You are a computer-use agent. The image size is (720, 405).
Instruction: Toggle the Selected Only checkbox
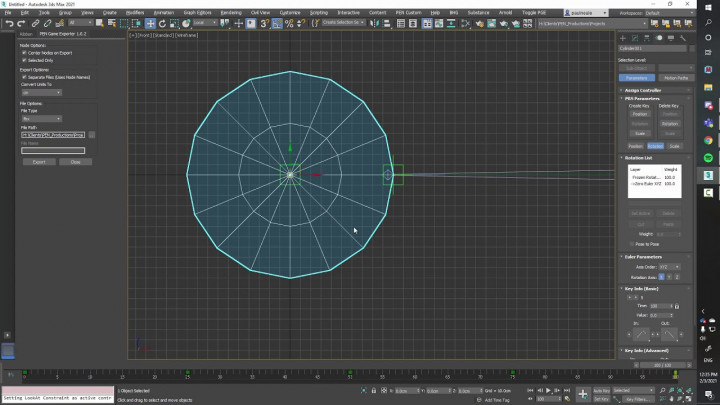tap(24, 60)
